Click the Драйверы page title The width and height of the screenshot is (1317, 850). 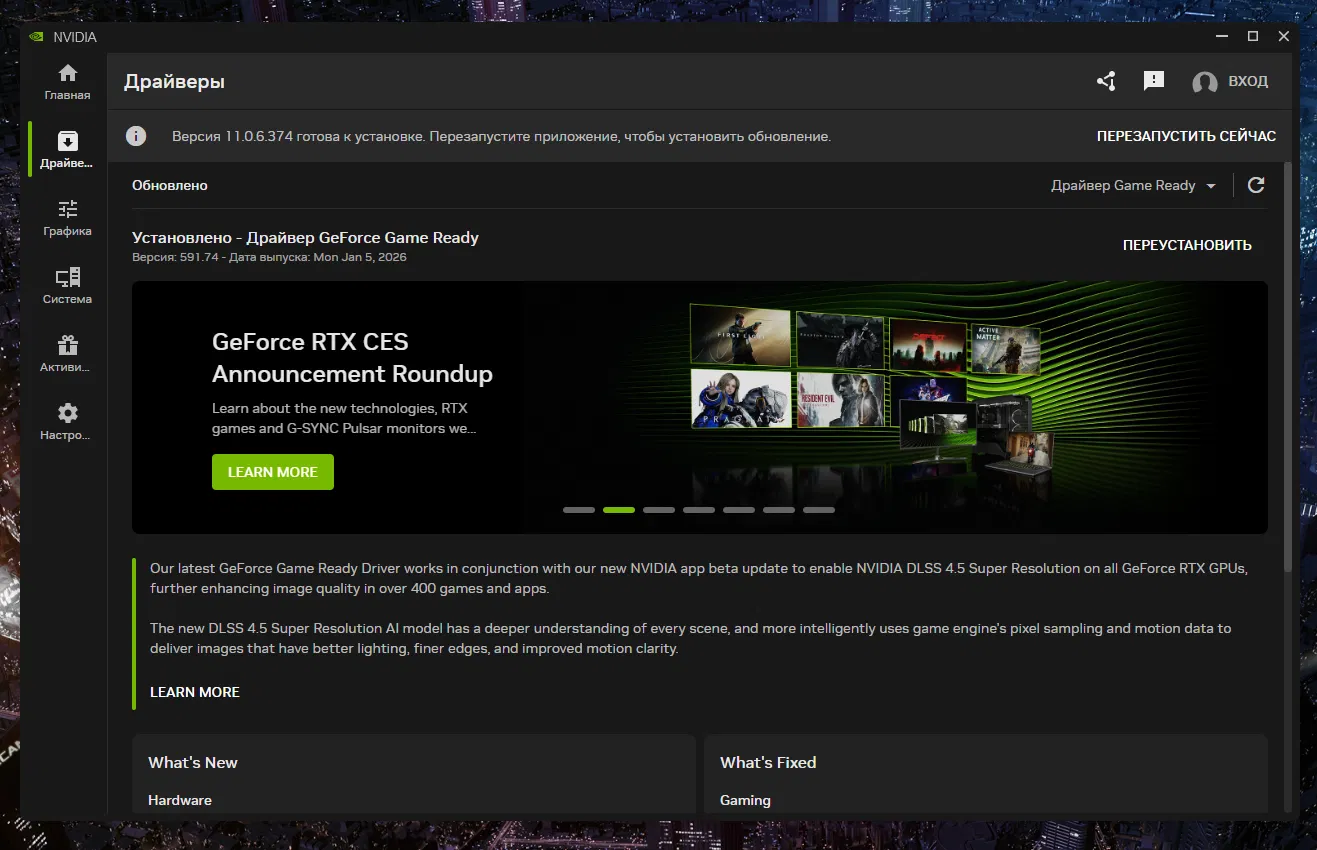174,82
